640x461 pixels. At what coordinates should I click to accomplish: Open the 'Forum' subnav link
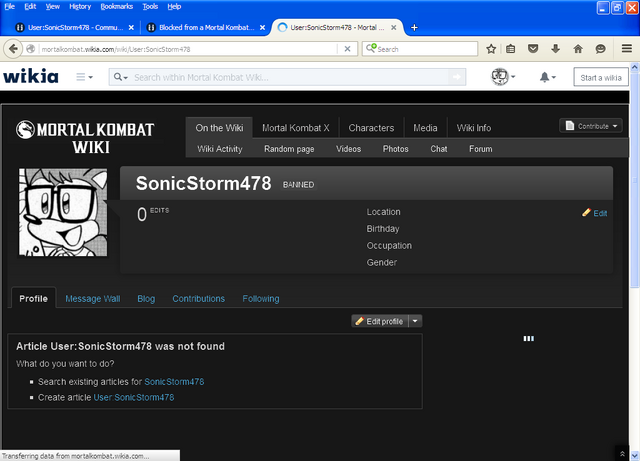click(480, 149)
